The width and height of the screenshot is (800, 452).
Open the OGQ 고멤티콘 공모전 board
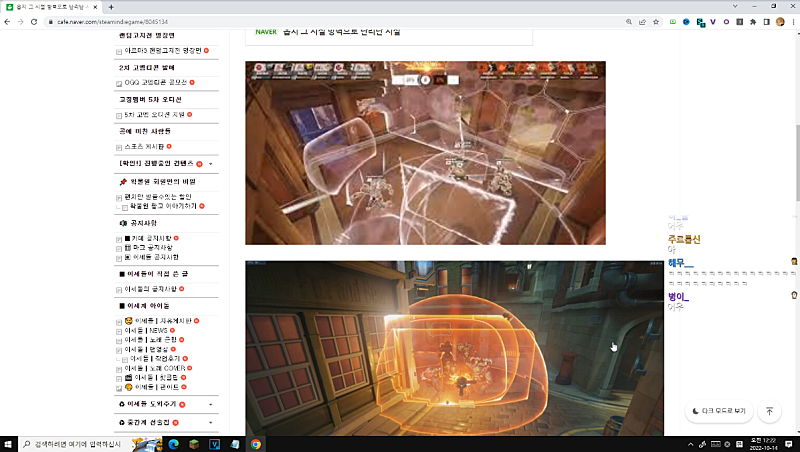[x=156, y=82]
